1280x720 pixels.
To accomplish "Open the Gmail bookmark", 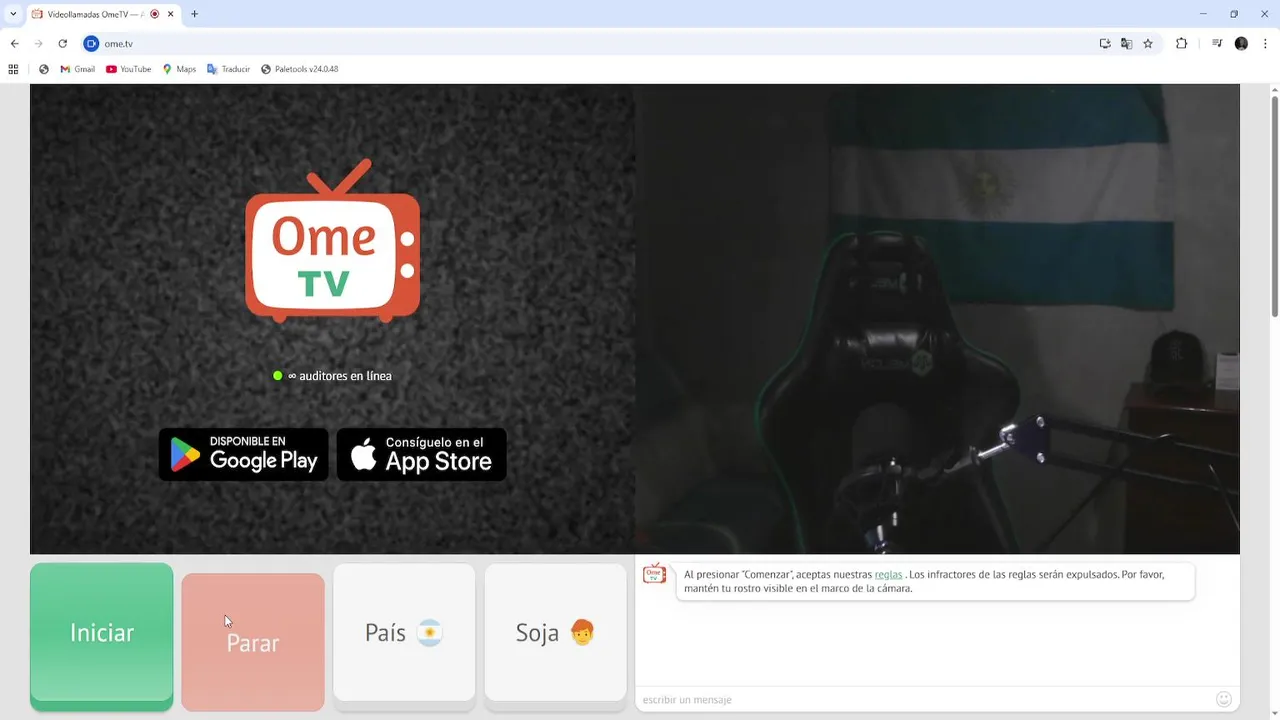I will coord(77,69).
